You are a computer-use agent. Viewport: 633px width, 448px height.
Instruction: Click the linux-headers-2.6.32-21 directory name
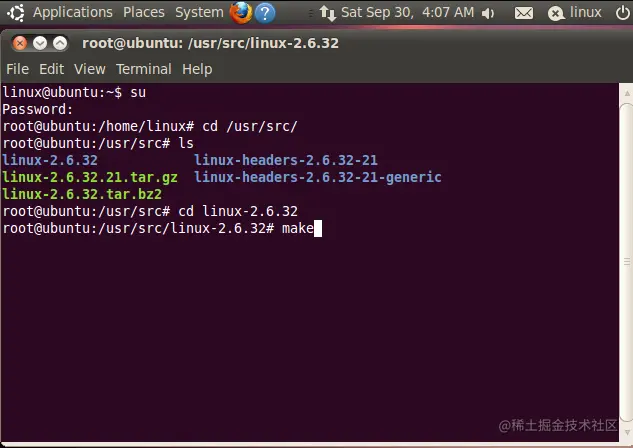tap(286, 160)
